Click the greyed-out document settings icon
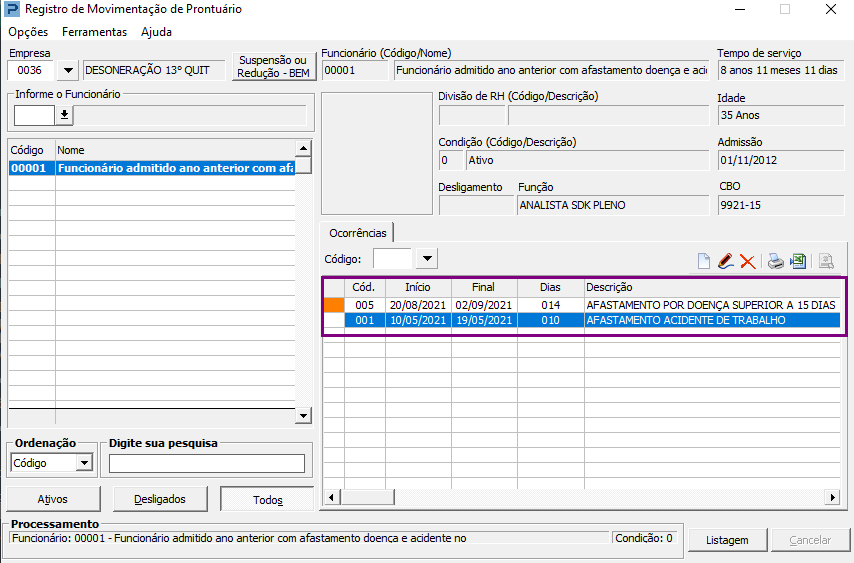 (826, 261)
